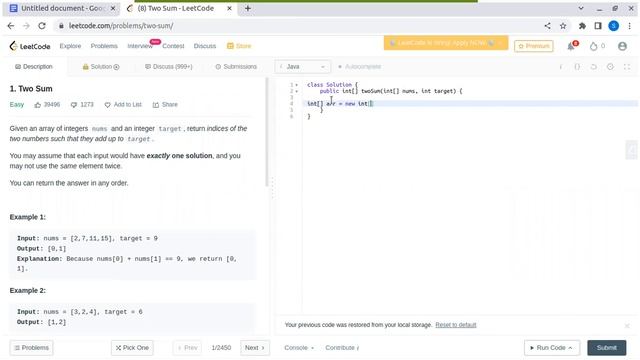Screen dimensions: 640x360
Task: Collapse the twoSum method fold arrow
Action: [x=297, y=91]
